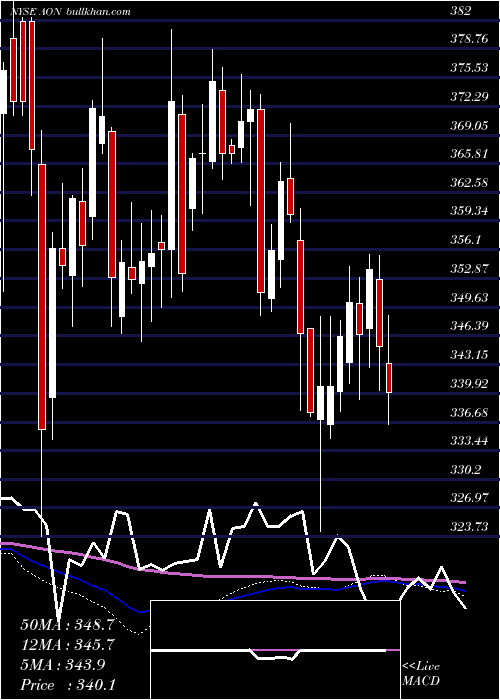Select the 359.34 price axis label
The height and width of the screenshot is (700, 500).
(x=469, y=212)
